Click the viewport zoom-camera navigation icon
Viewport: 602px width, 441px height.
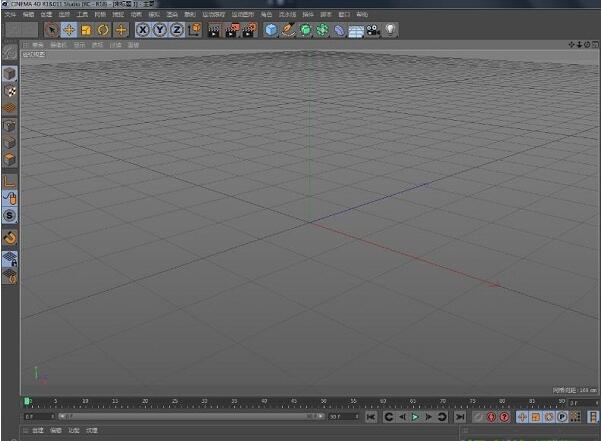pos(579,45)
